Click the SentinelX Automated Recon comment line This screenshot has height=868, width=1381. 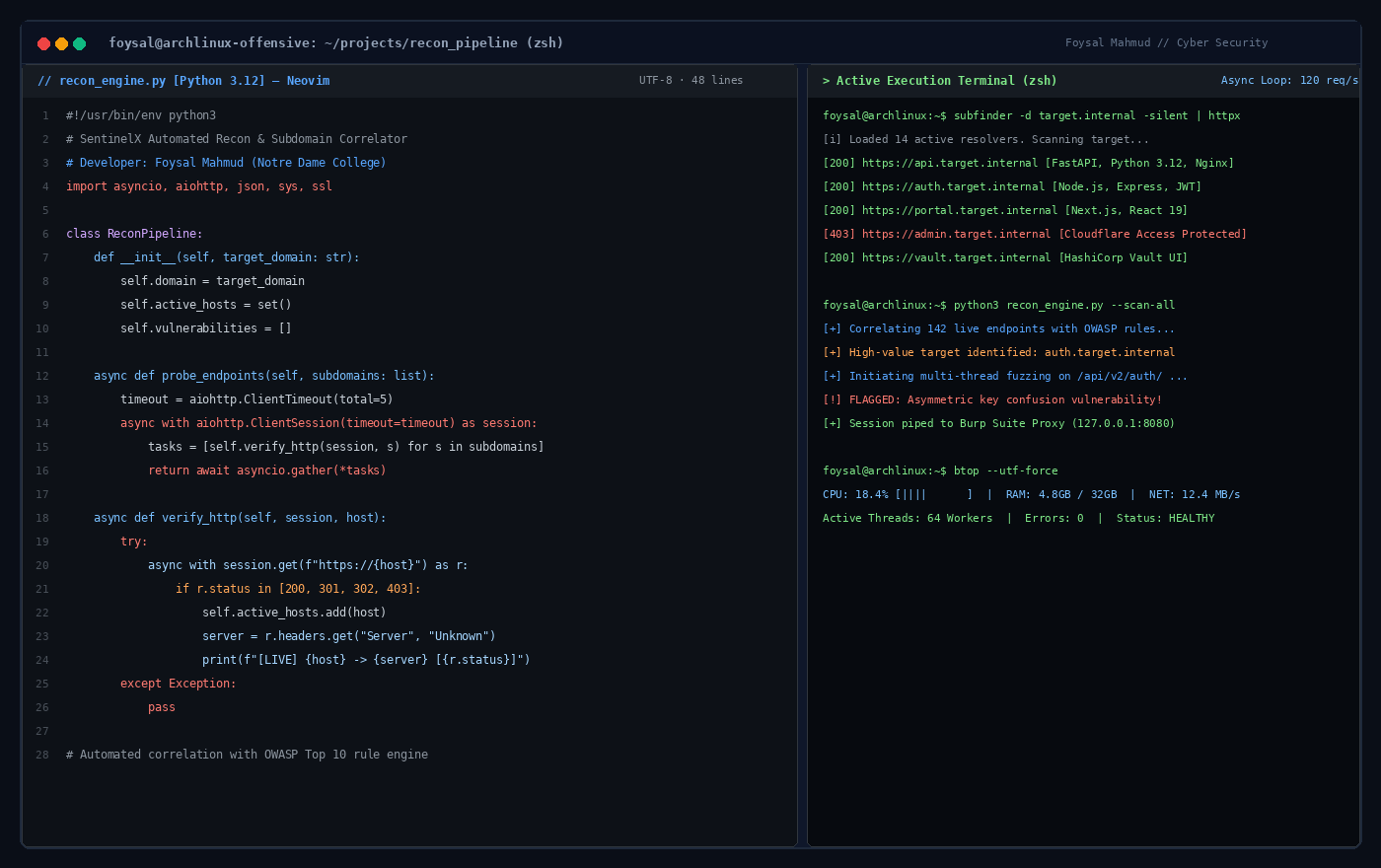coord(237,139)
